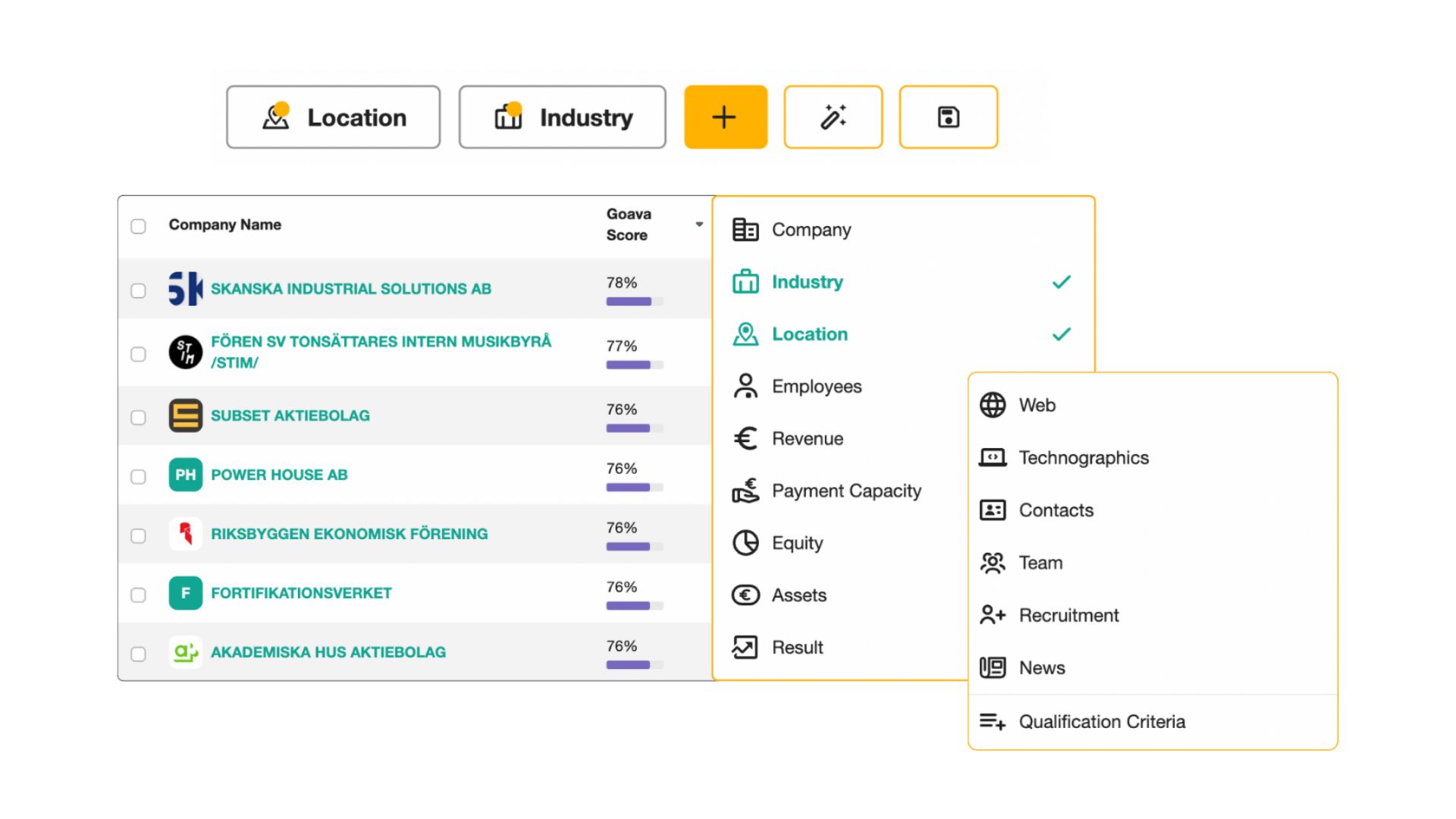
Task: Click the 77% score progress bar
Action: pos(635,365)
